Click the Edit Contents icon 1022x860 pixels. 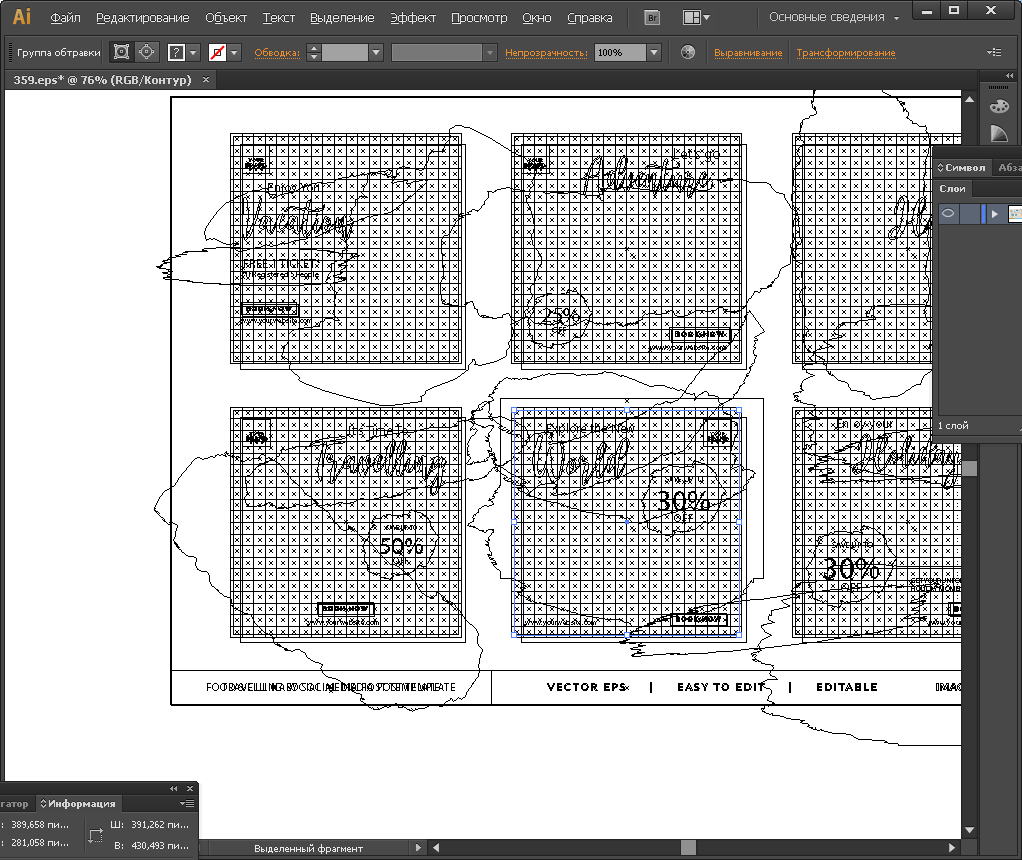(147, 52)
